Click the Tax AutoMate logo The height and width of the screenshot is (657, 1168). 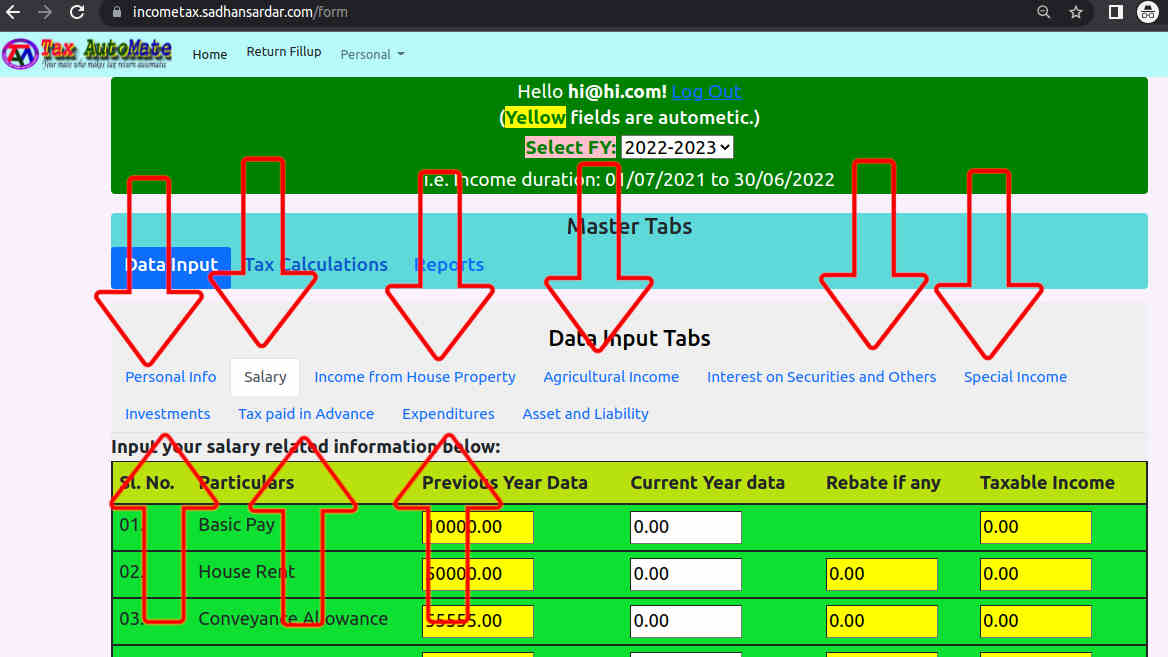(88, 53)
